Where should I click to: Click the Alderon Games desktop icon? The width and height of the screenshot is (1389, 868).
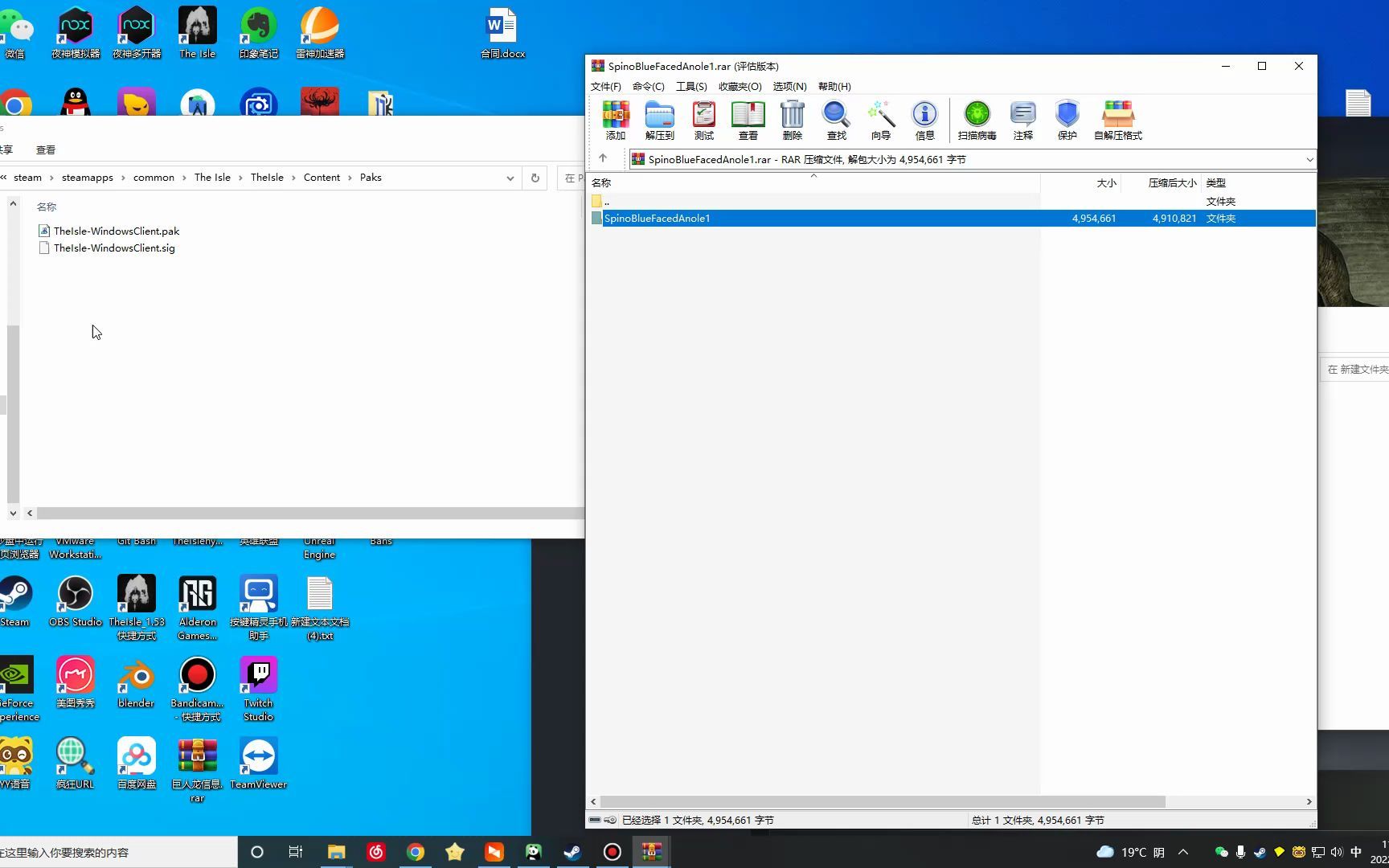click(x=197, y=608)
